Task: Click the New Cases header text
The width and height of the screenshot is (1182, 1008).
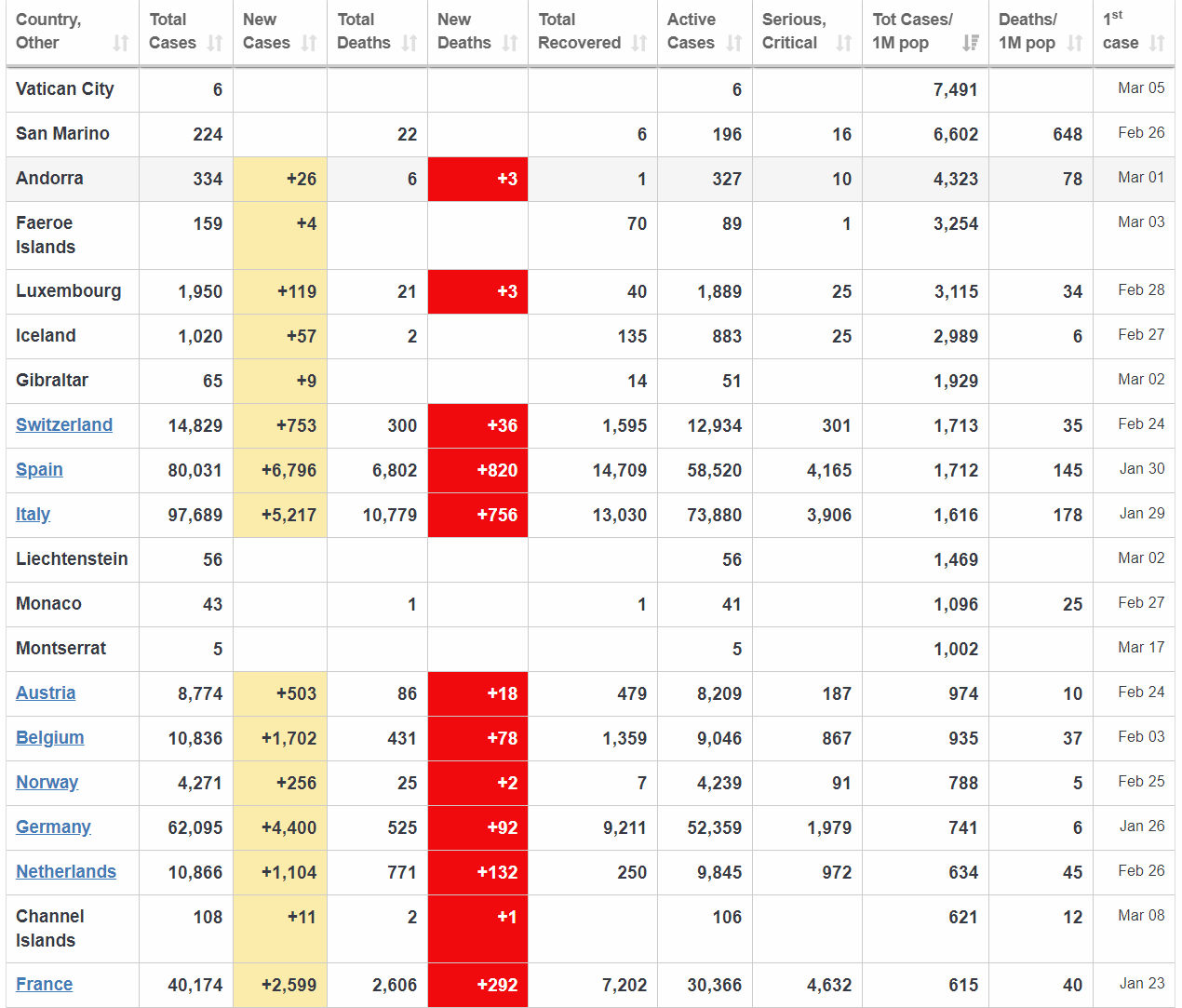Action: tap(266, 31)
